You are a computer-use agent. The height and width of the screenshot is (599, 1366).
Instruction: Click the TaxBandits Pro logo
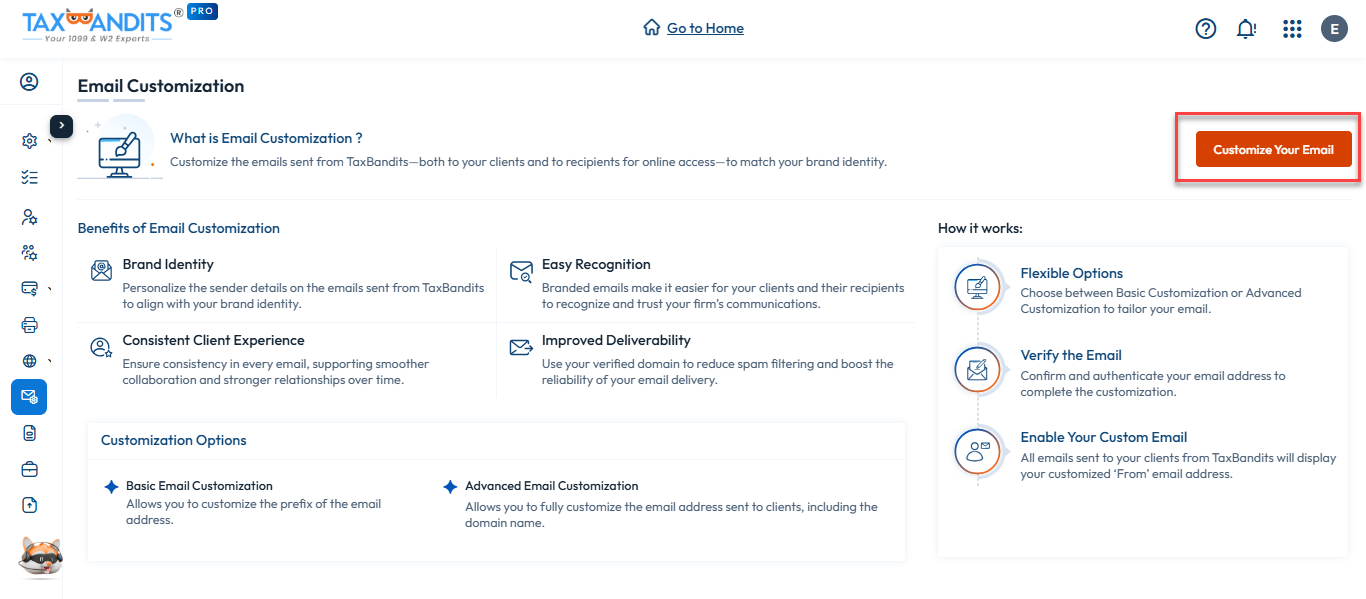coord(120,24)
